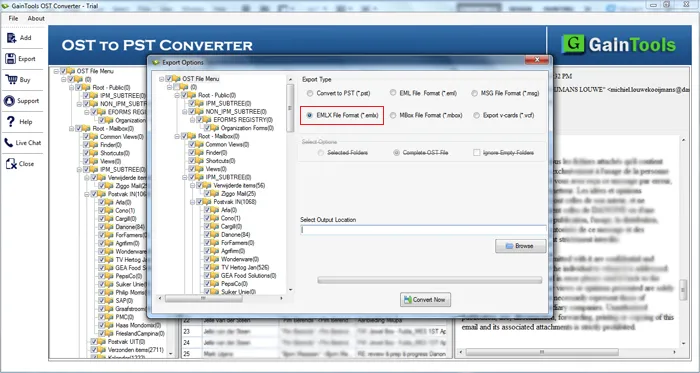Click the Export floppy disk icon

pyautogui.click(x=11, y=58)
